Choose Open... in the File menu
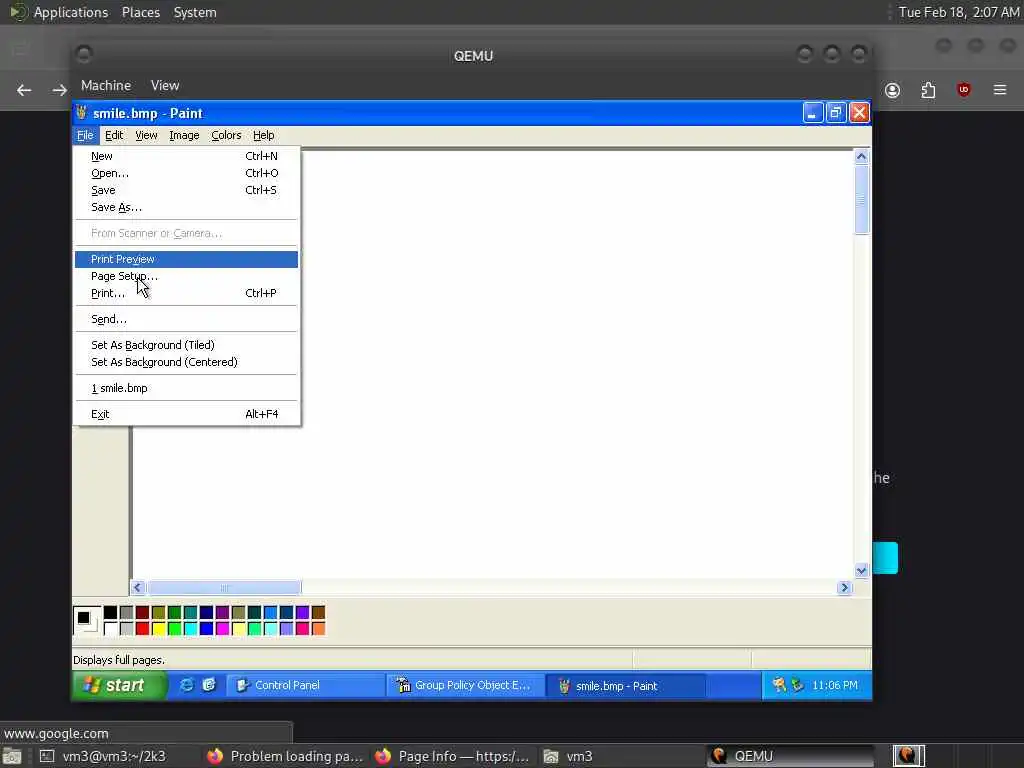Screen dimensions: 1024x768 [186, 173]
